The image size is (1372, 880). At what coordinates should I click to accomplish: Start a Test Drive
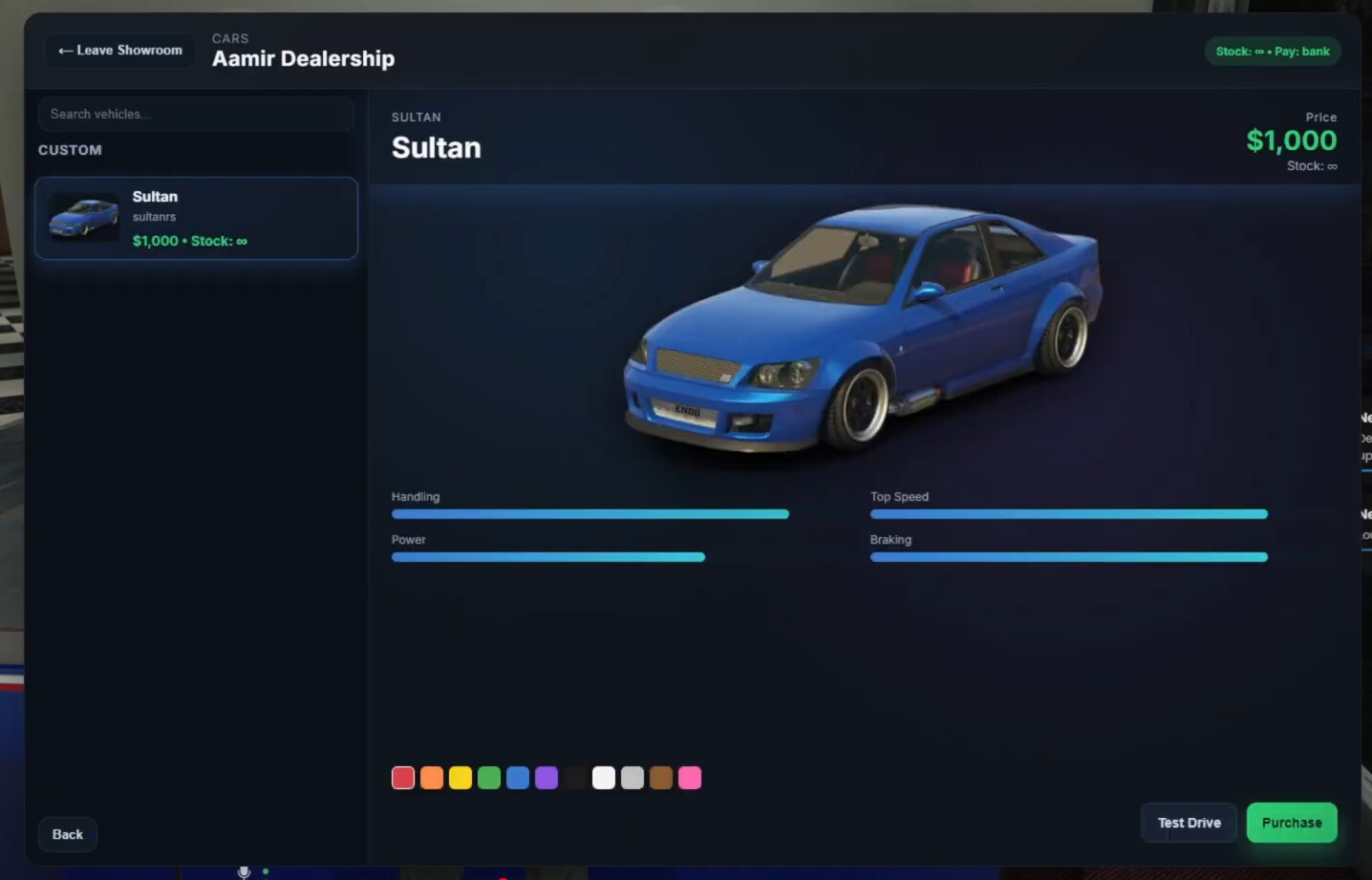[1190, 823]
